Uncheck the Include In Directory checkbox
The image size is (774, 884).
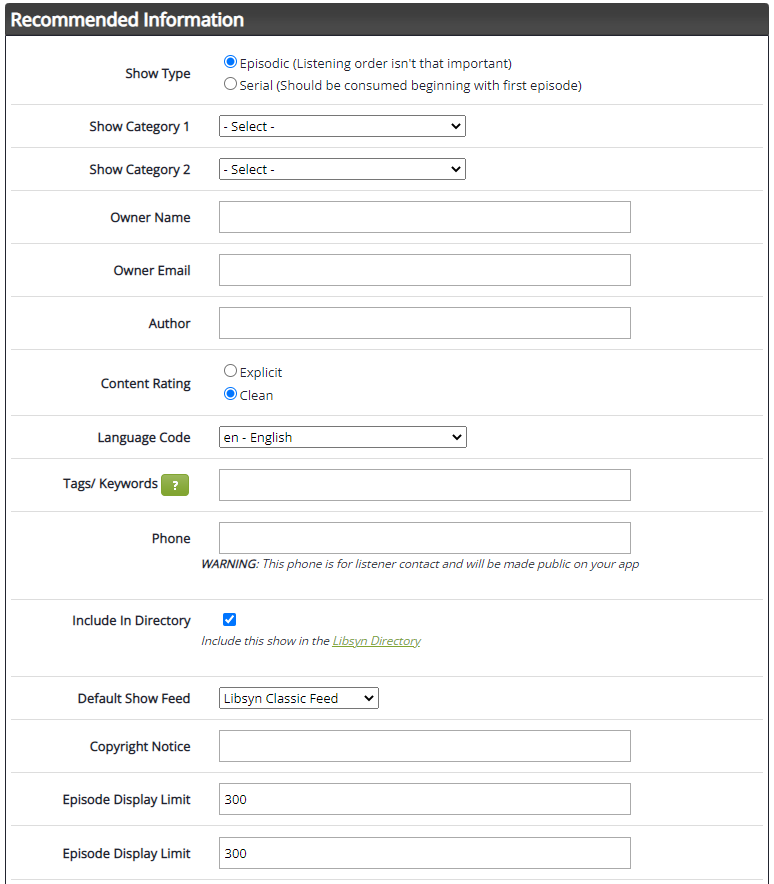(x=229, y=620)
